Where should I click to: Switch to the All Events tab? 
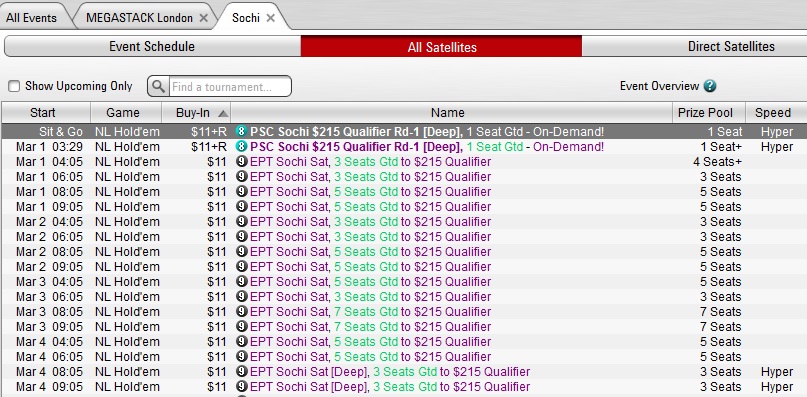31,18
